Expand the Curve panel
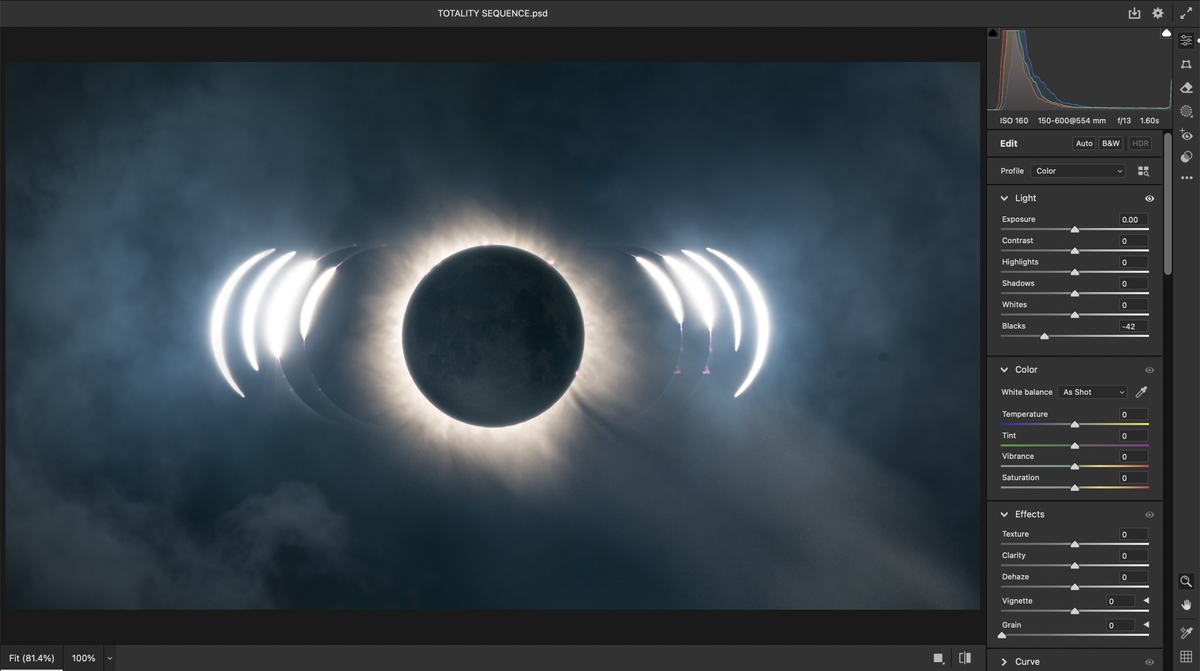 1004,662
